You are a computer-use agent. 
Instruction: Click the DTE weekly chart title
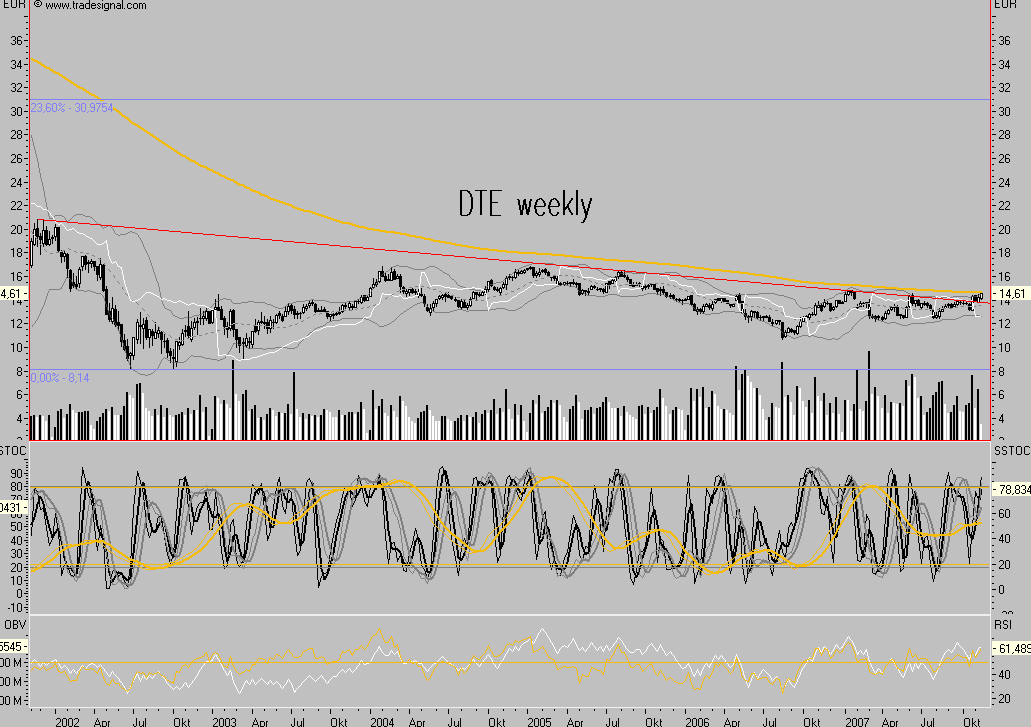coord(524,204)
